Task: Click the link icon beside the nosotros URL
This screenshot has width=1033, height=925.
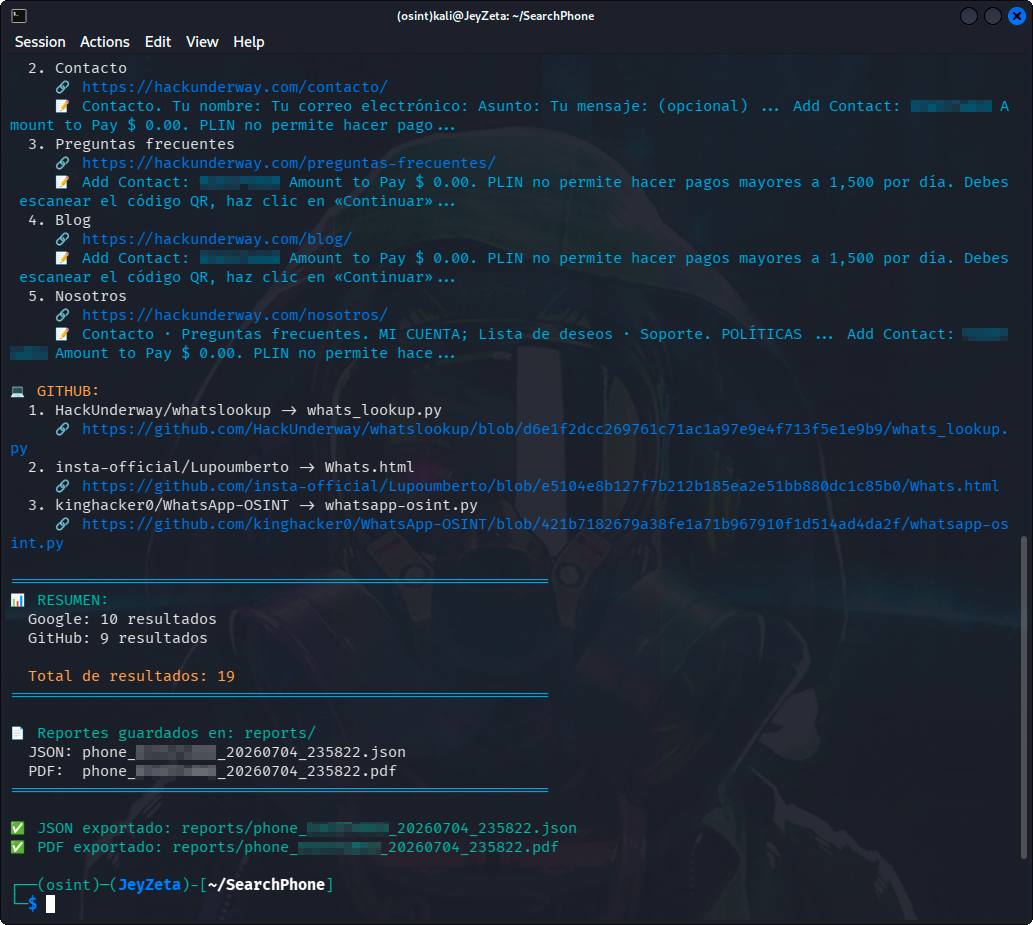Action: pos(63,315)
